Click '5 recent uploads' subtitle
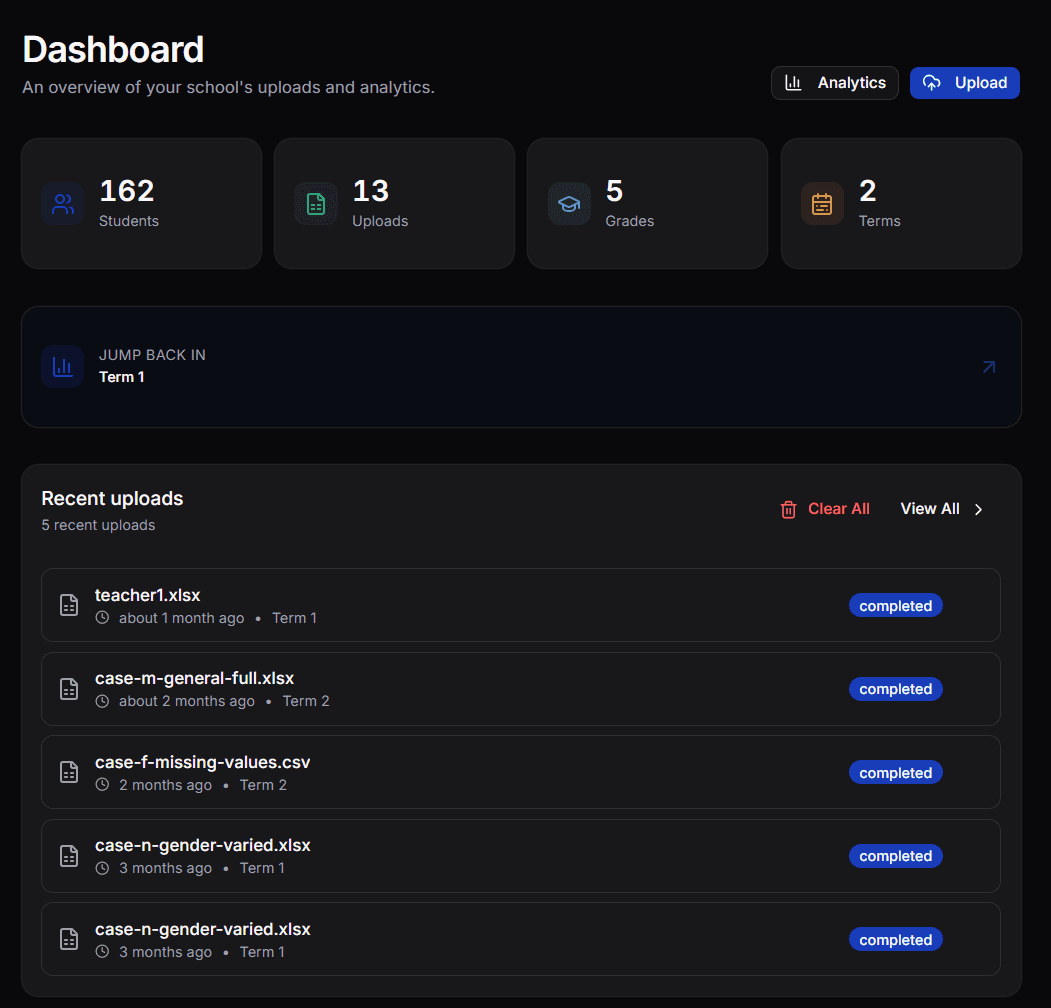1051x1008 pixels. 98,525
